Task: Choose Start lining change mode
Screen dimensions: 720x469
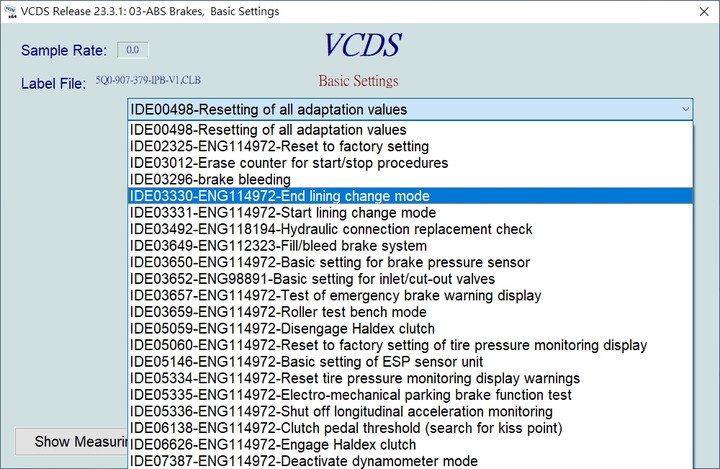Action: 410,213
